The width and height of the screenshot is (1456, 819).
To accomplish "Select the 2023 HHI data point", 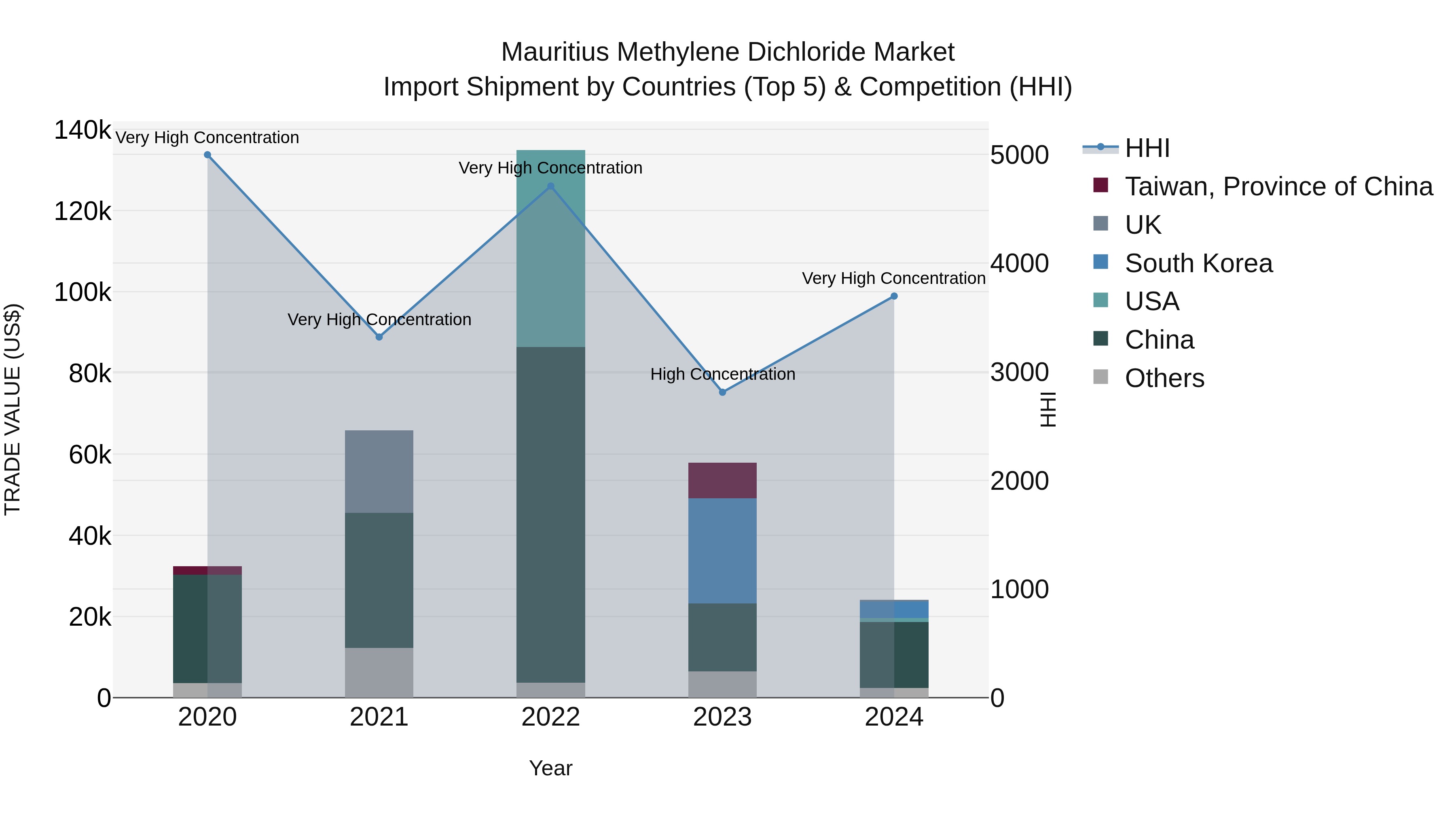I will click(x=722, y=392).
